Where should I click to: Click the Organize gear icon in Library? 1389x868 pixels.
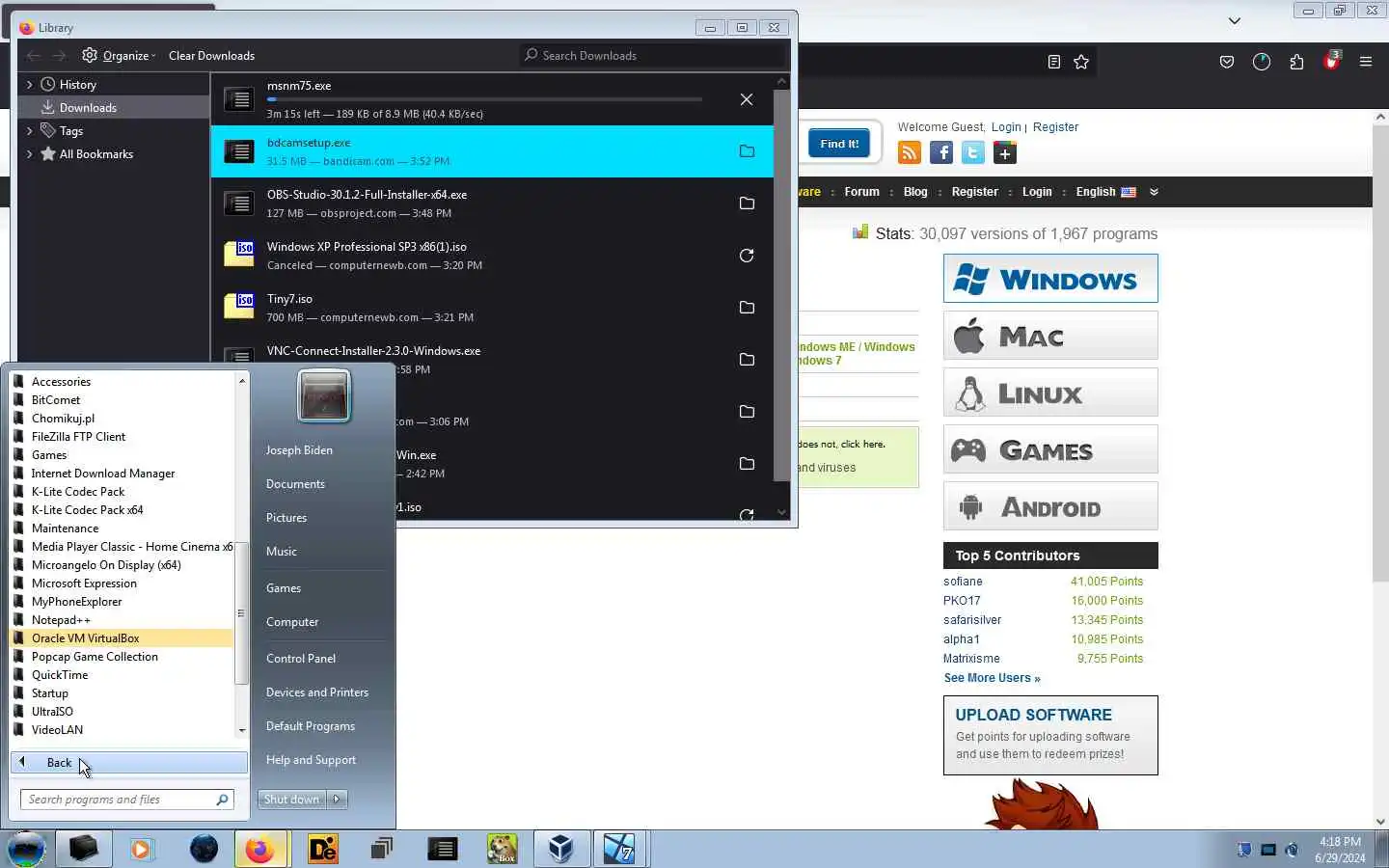coord(90,55)
